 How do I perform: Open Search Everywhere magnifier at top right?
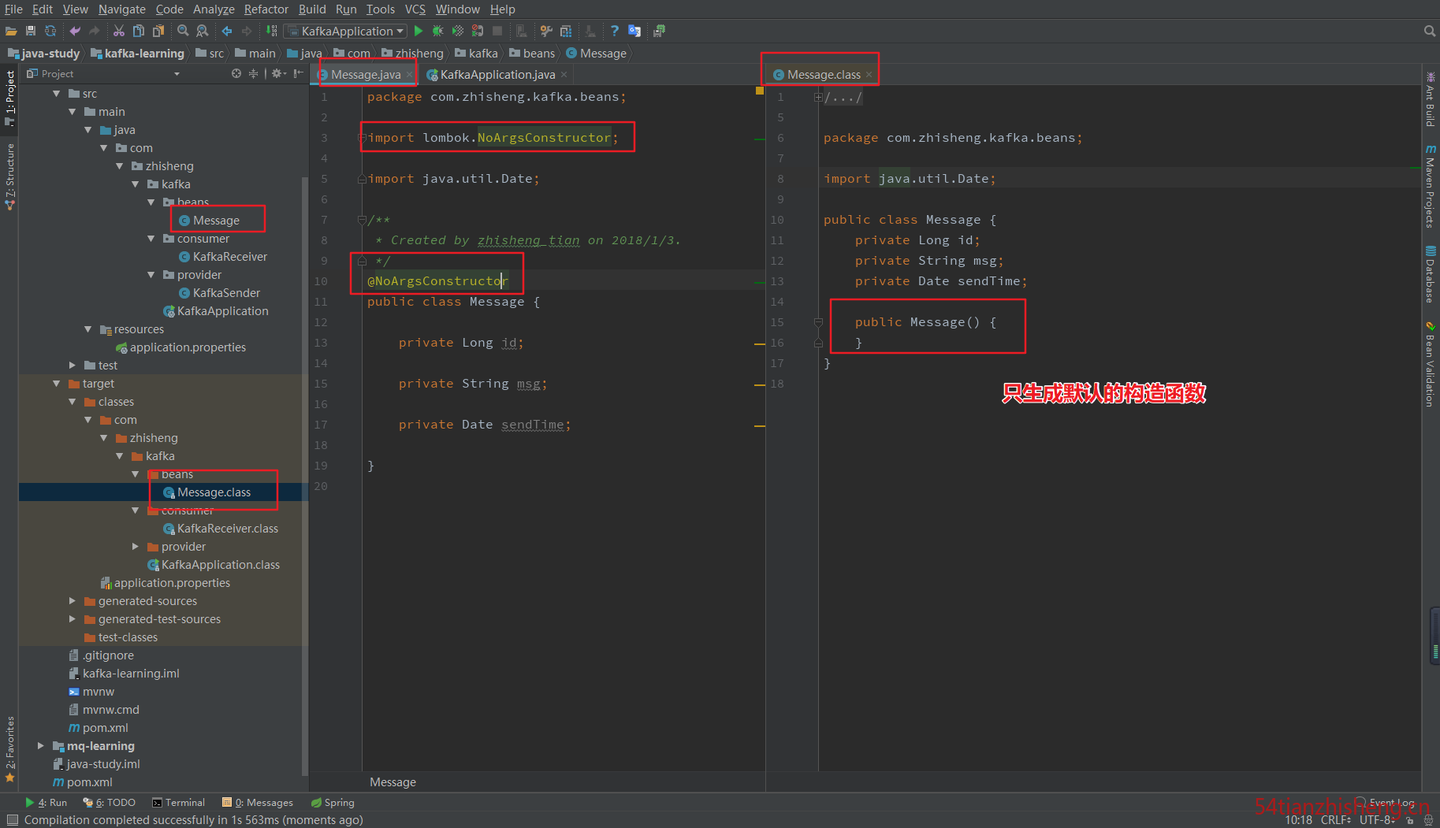pyautogui.click(x=1429, y=31)
